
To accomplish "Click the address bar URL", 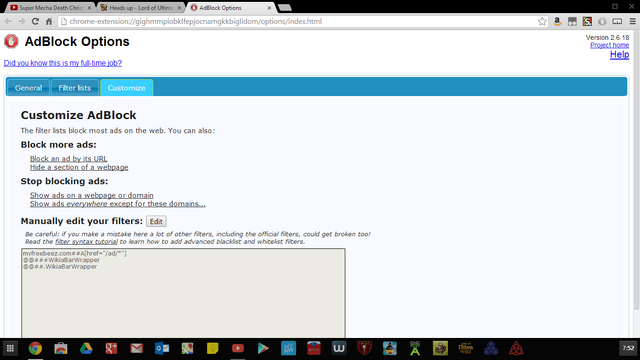I will 196,21.
